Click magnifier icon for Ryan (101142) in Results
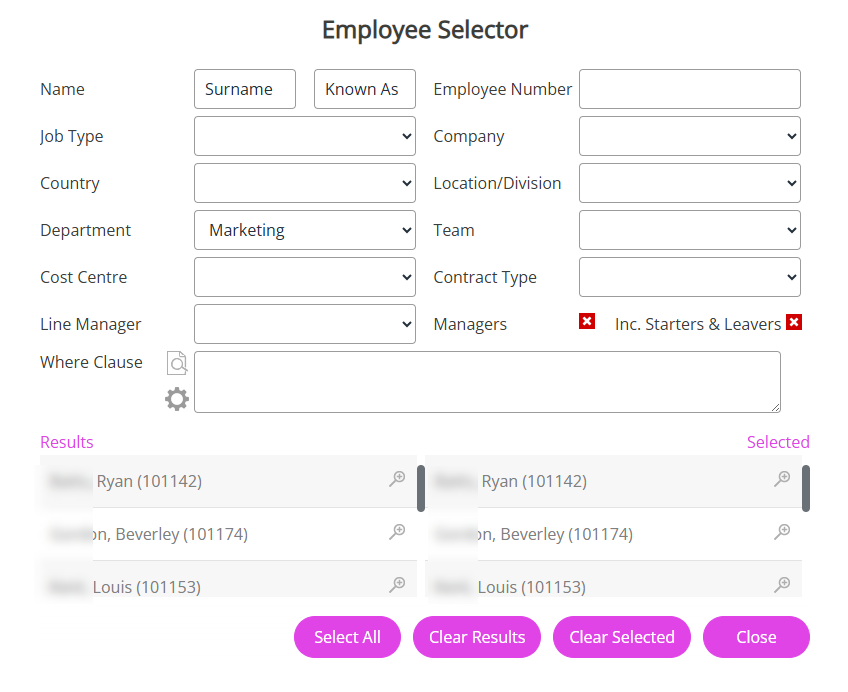Viewport: 848px width, 692px height. (x=397, y=479)
